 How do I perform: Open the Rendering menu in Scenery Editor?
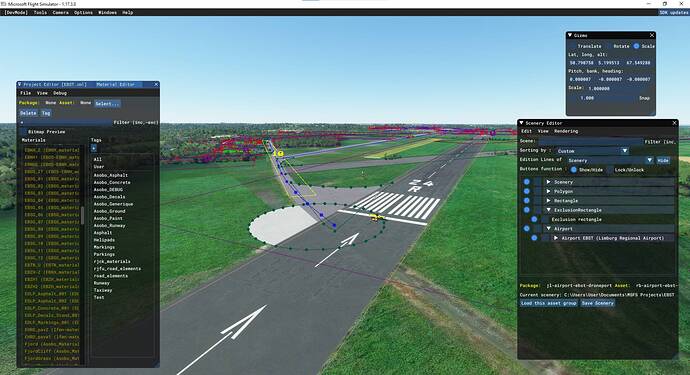[x=566, y=131]
